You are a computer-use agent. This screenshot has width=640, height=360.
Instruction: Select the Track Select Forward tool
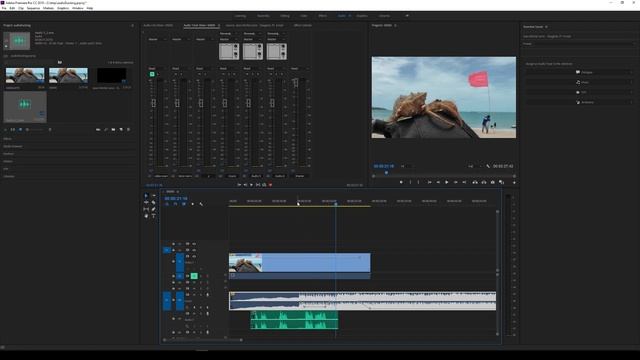click(153, 196)
